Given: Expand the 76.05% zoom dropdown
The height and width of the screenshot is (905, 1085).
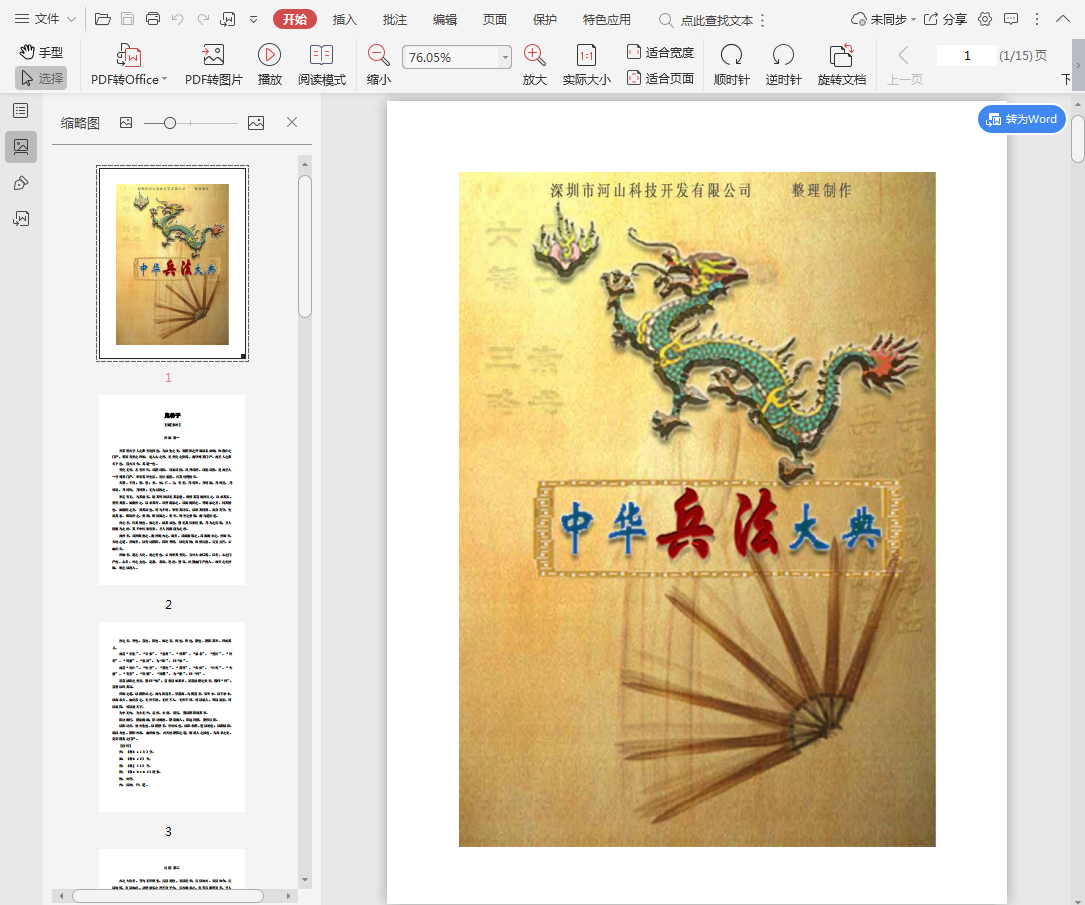Looking at the screenshot, I should coord(504,58).
